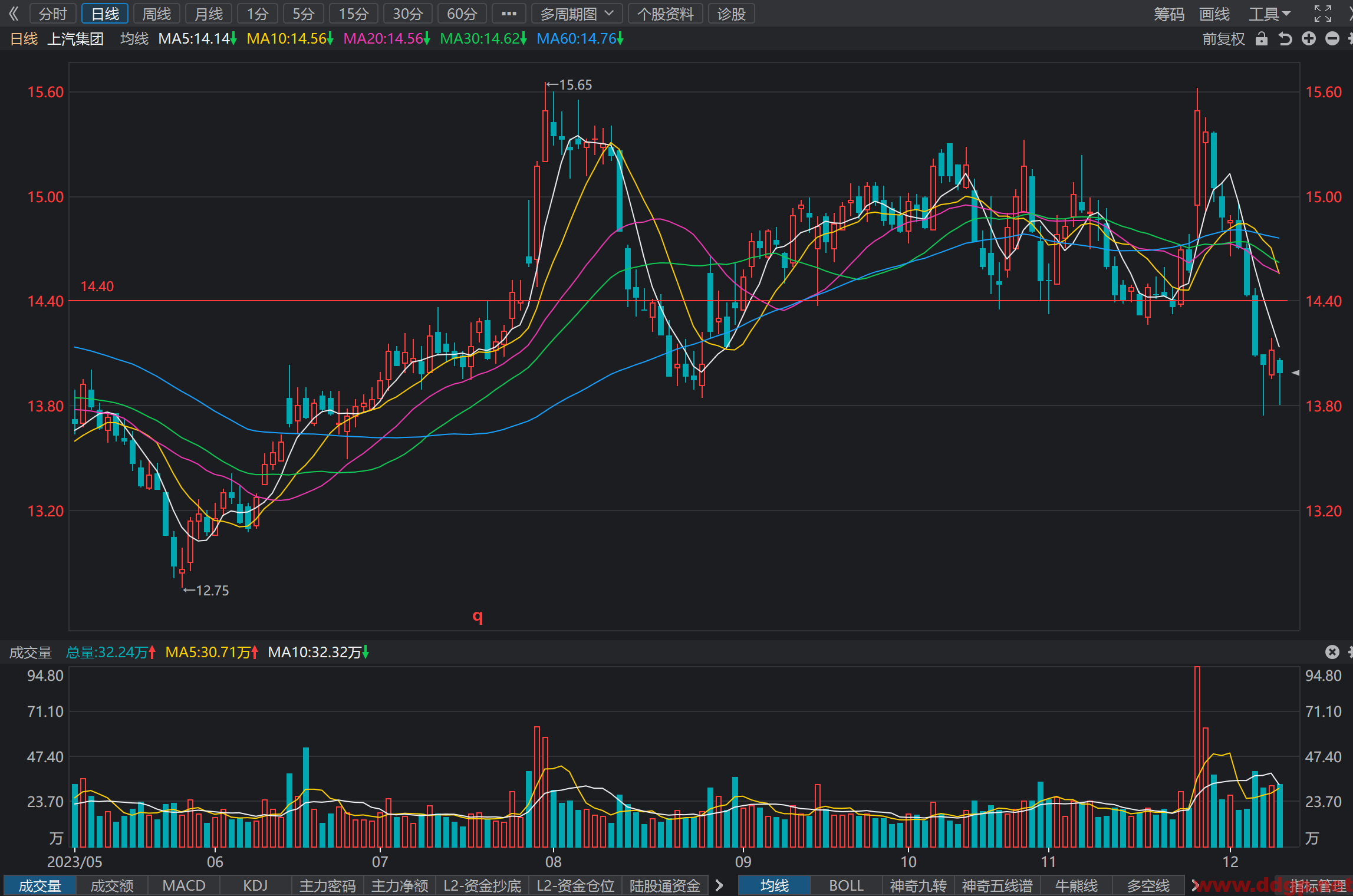Click the undo arrow icon

(1285, 39)
